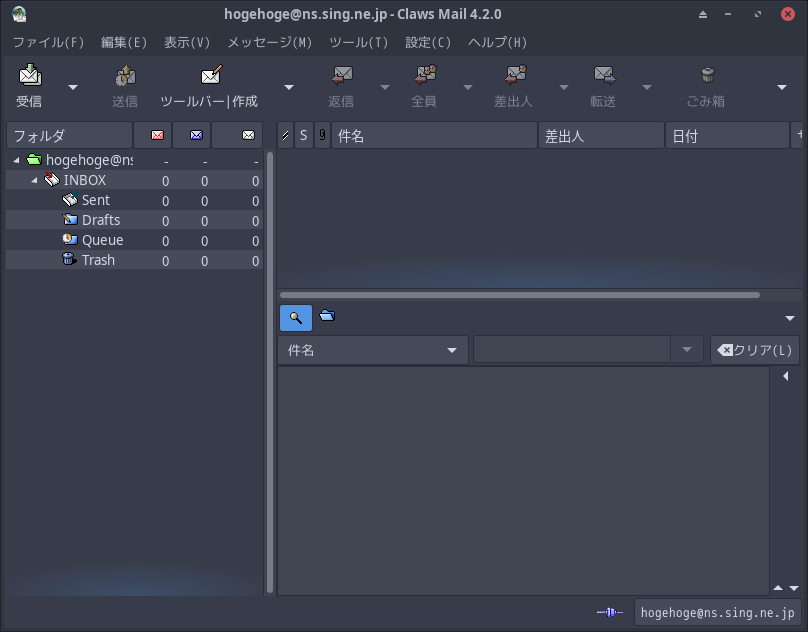Sort by the 差出人 column header
The width and height of the screenshot is (808, 632).
601,136
